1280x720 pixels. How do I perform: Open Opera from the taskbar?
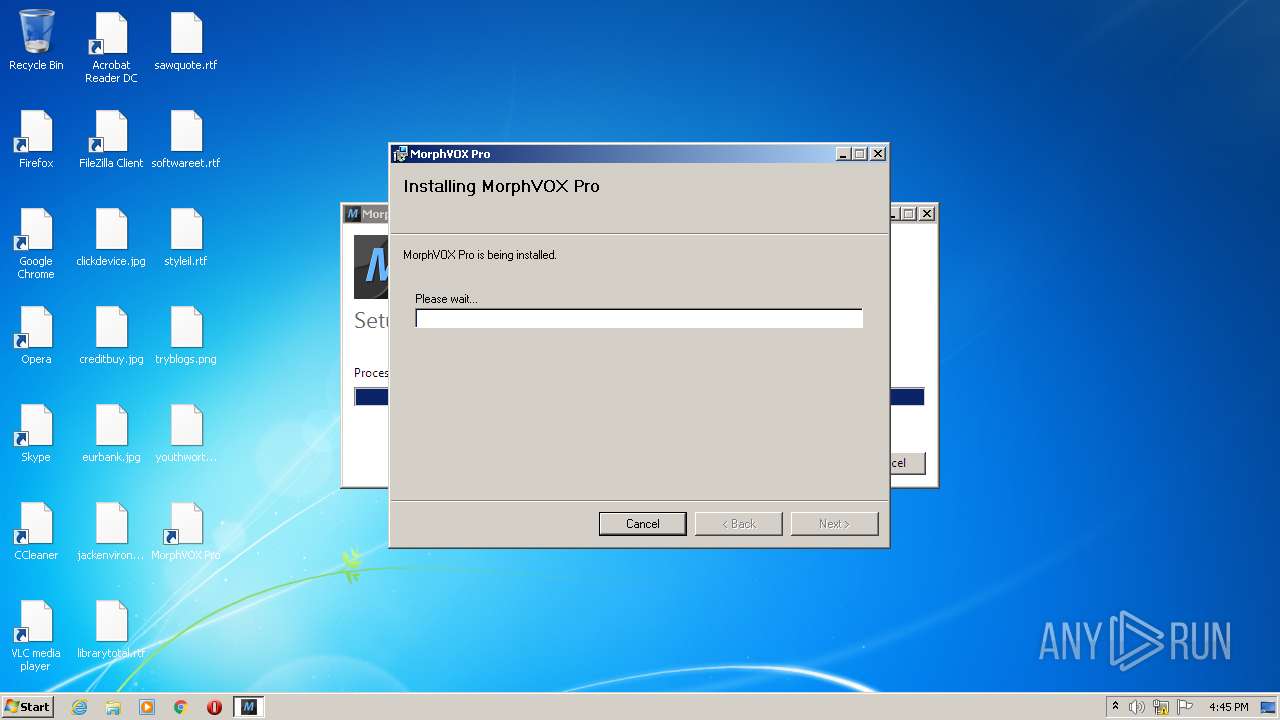pyautogui.click(x=214, y=707)
